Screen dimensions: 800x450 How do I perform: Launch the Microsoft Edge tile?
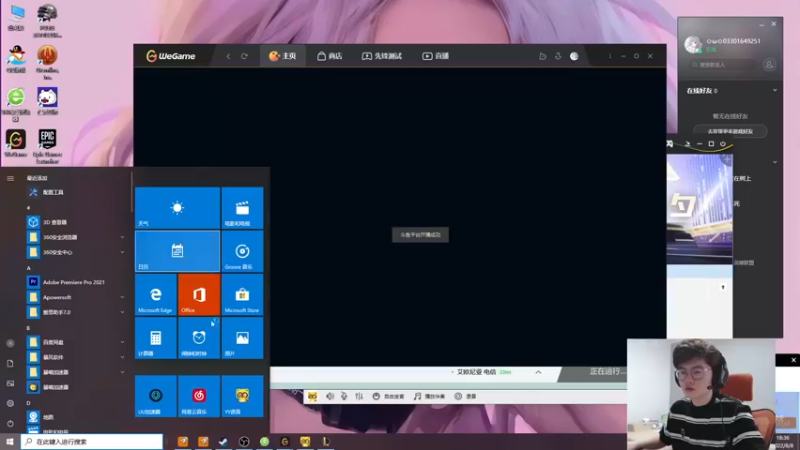coord(156,294)
